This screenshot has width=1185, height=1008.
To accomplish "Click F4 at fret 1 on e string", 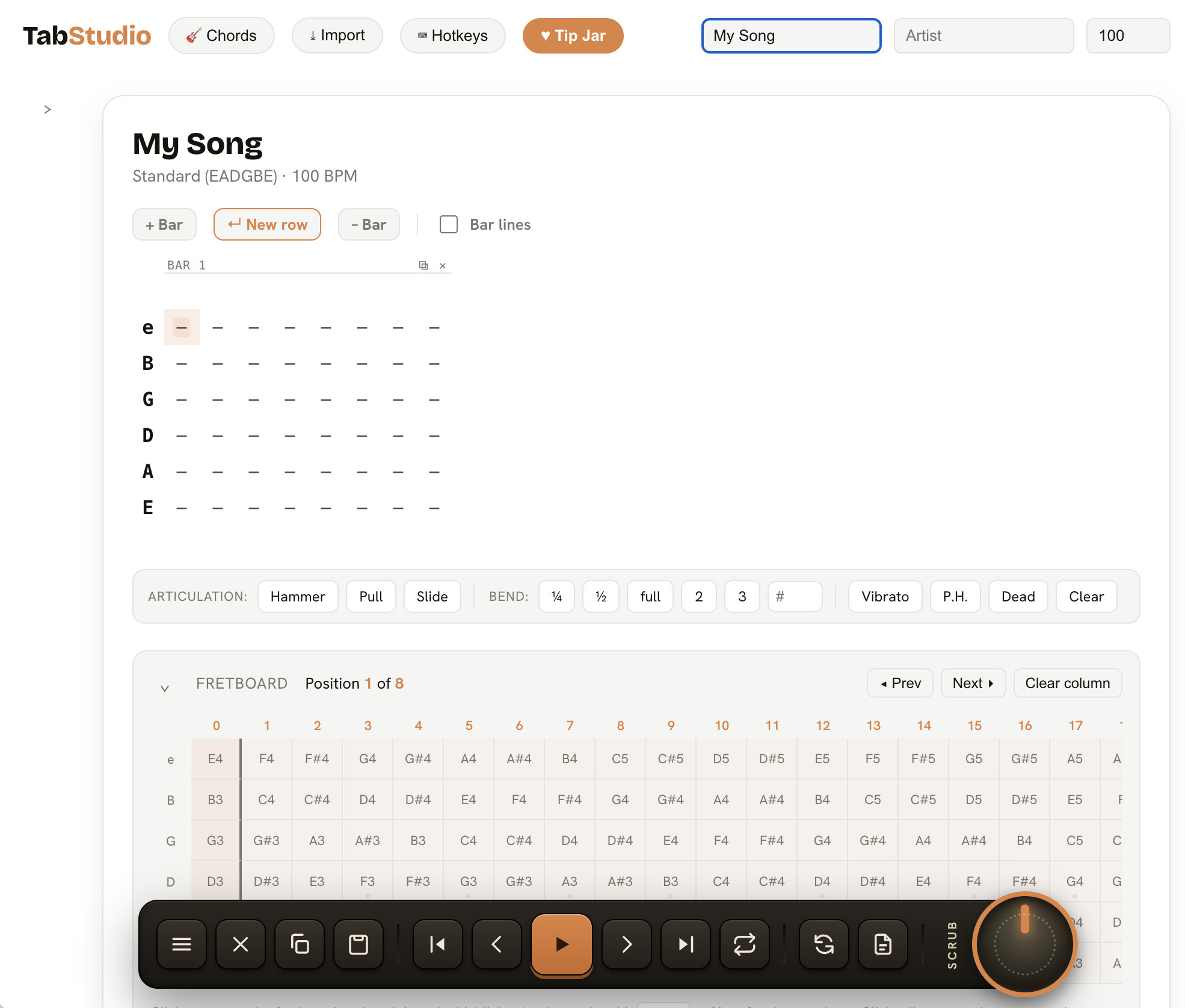I will [x=266, y=758].
